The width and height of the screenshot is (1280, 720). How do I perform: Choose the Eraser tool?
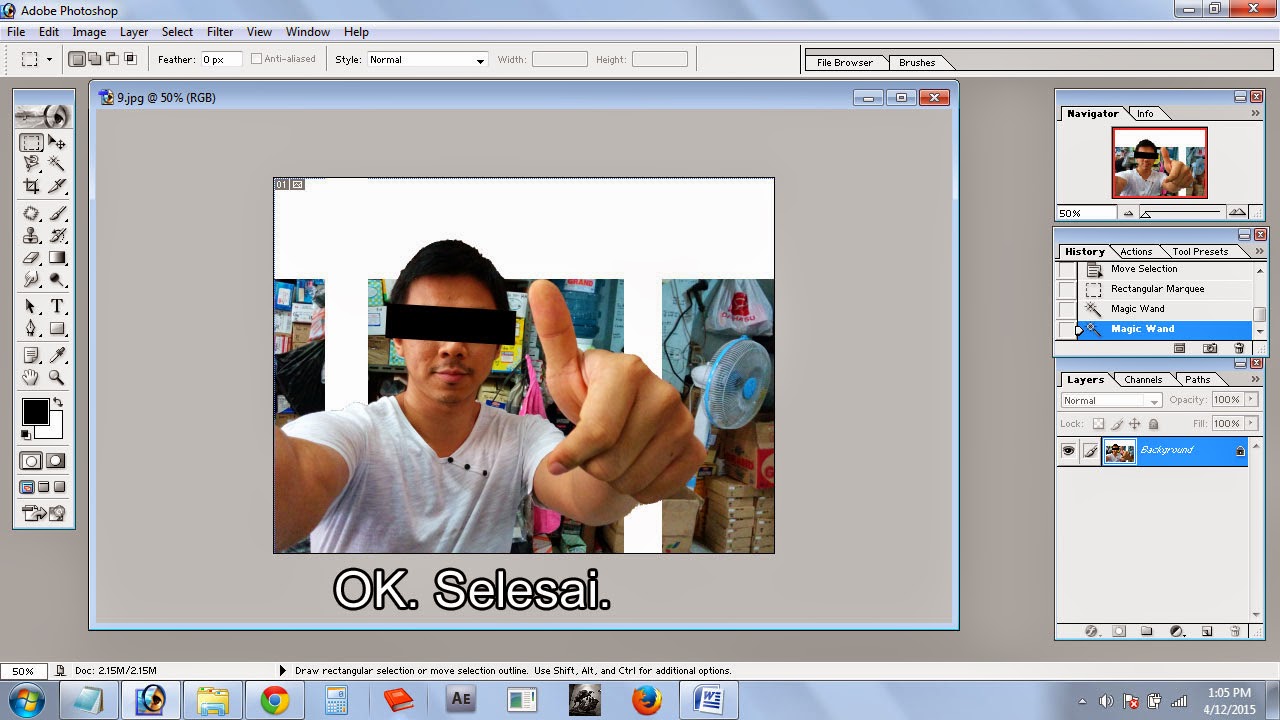(x=31, y=258)
